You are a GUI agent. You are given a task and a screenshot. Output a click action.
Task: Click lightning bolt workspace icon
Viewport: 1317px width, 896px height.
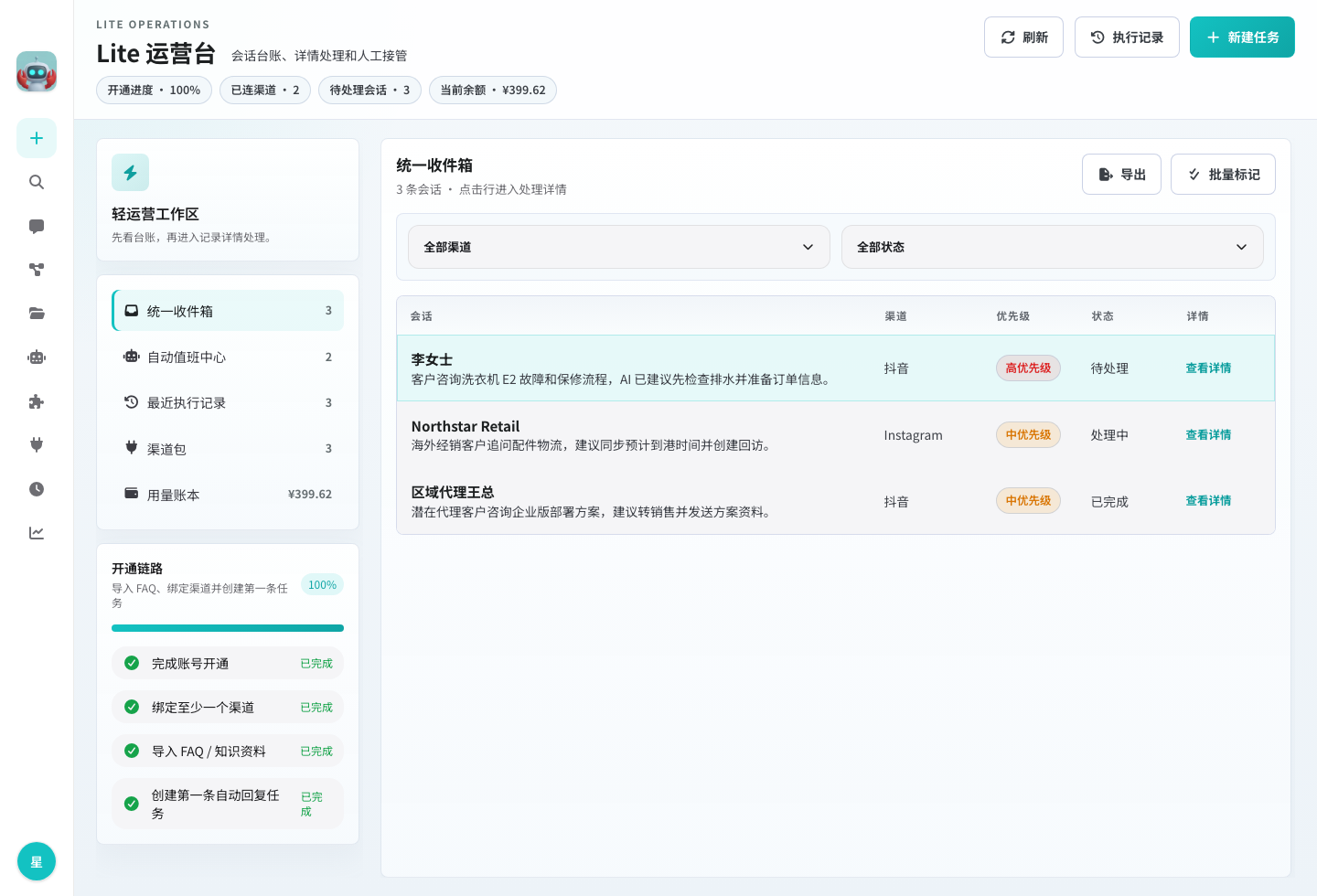pos(130,172)
